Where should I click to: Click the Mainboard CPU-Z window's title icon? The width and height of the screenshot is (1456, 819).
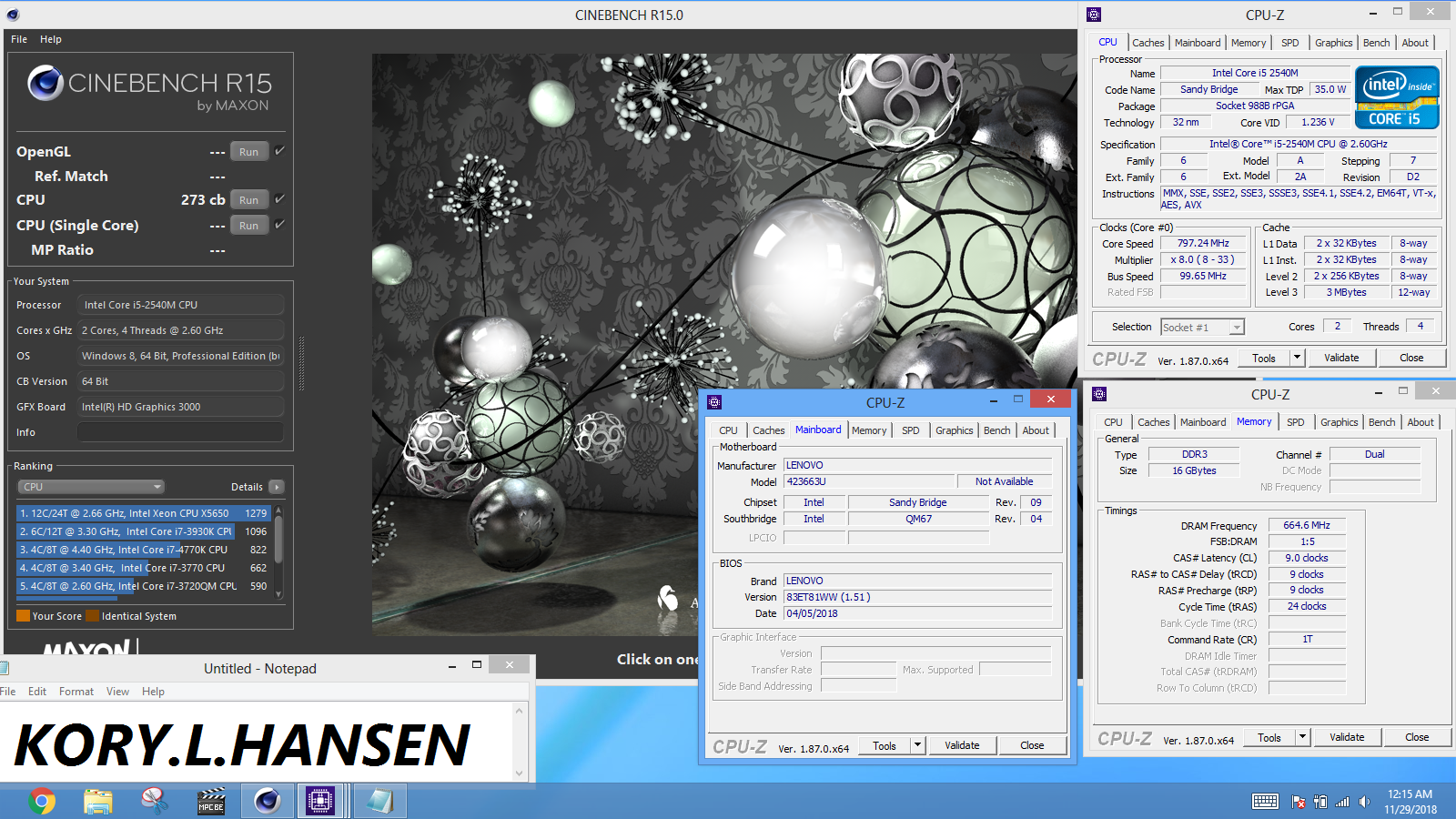(714, 402)
